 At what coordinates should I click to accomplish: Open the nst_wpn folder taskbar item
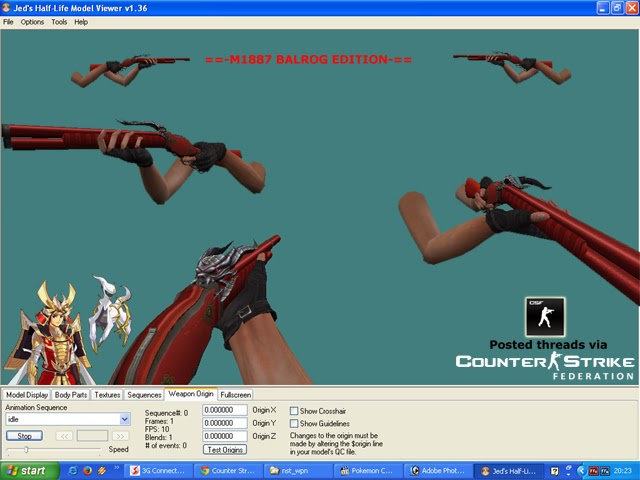click(298, 471)
